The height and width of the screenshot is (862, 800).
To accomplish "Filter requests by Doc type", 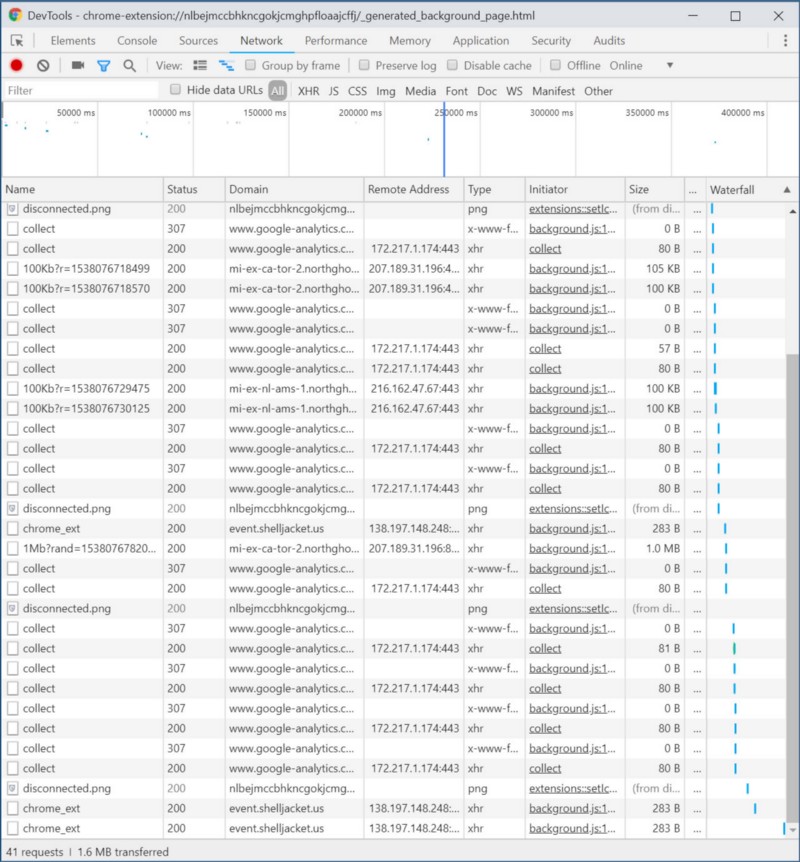I will [487, 91].
